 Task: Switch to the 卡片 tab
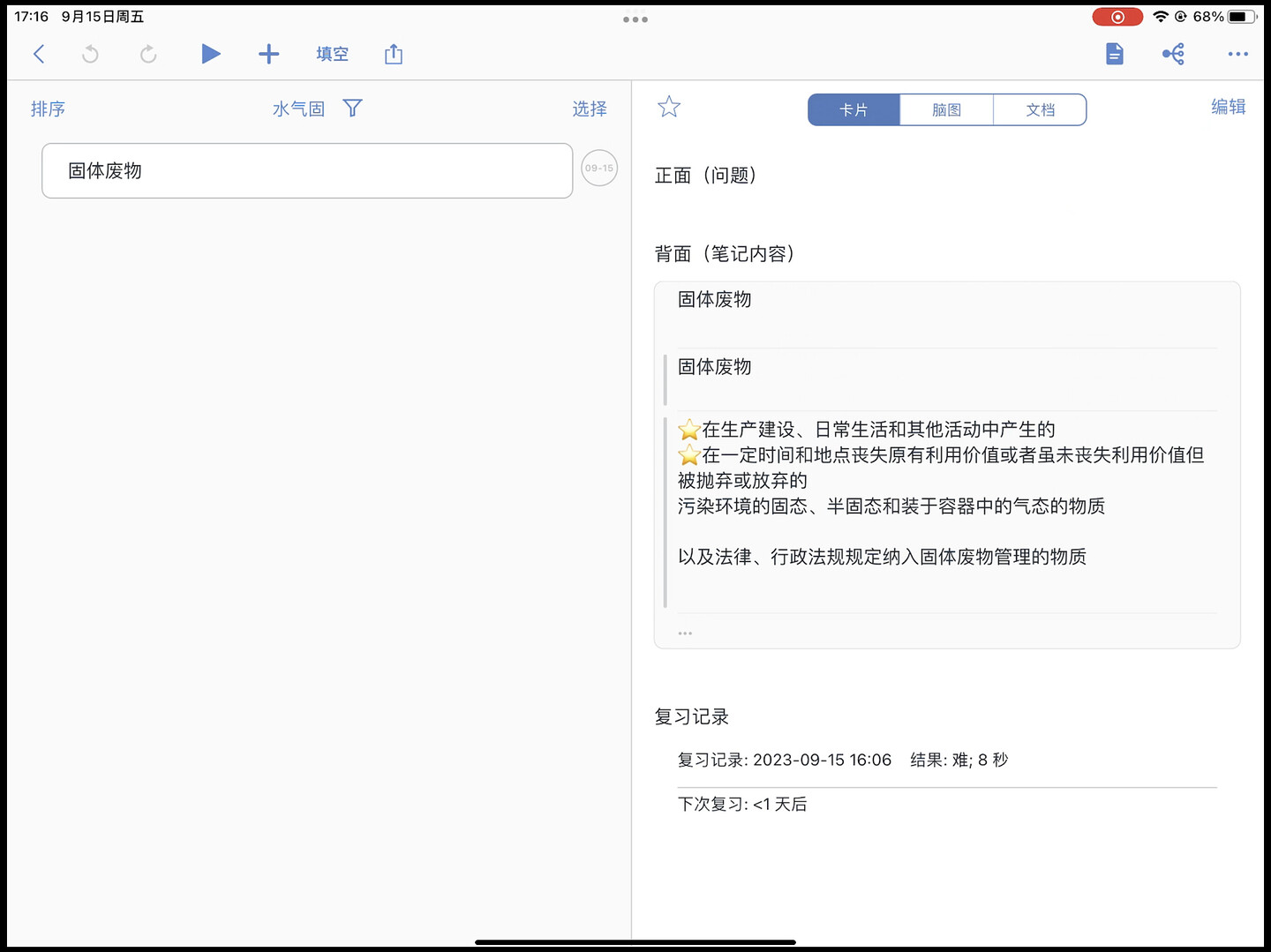pos(854,109)
